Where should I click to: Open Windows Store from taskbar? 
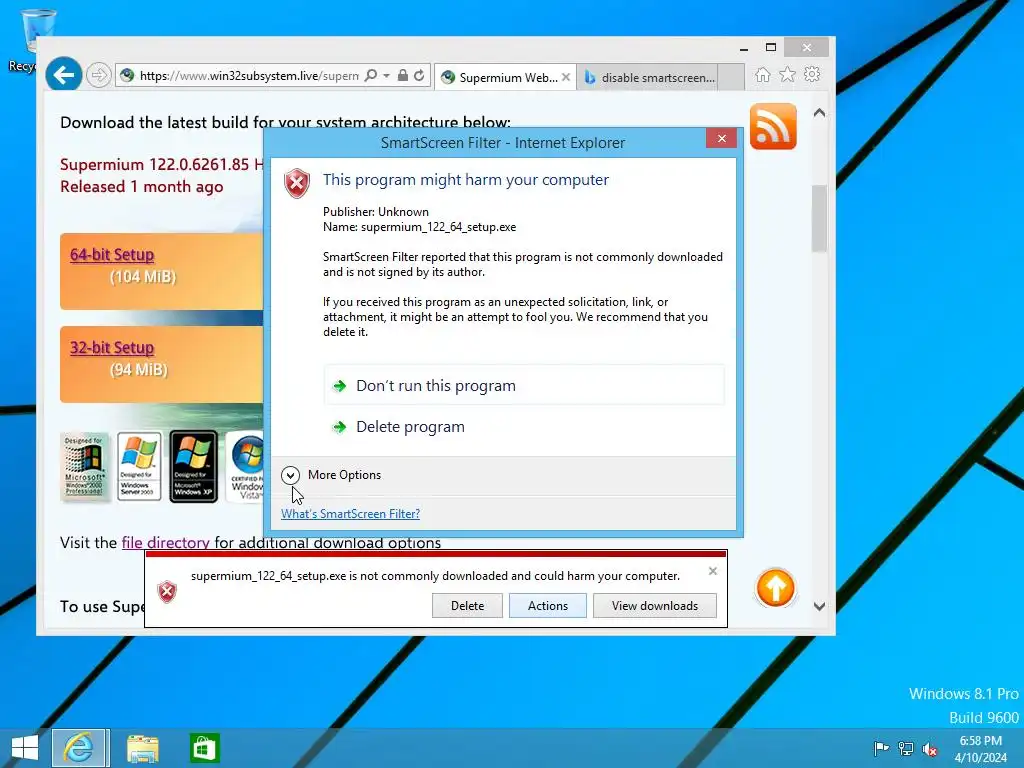204,748
